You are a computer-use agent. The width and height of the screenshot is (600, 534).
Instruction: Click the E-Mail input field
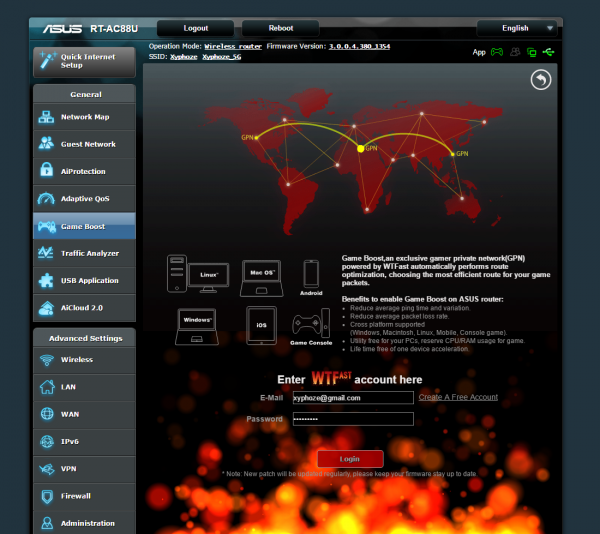[353, 397]
